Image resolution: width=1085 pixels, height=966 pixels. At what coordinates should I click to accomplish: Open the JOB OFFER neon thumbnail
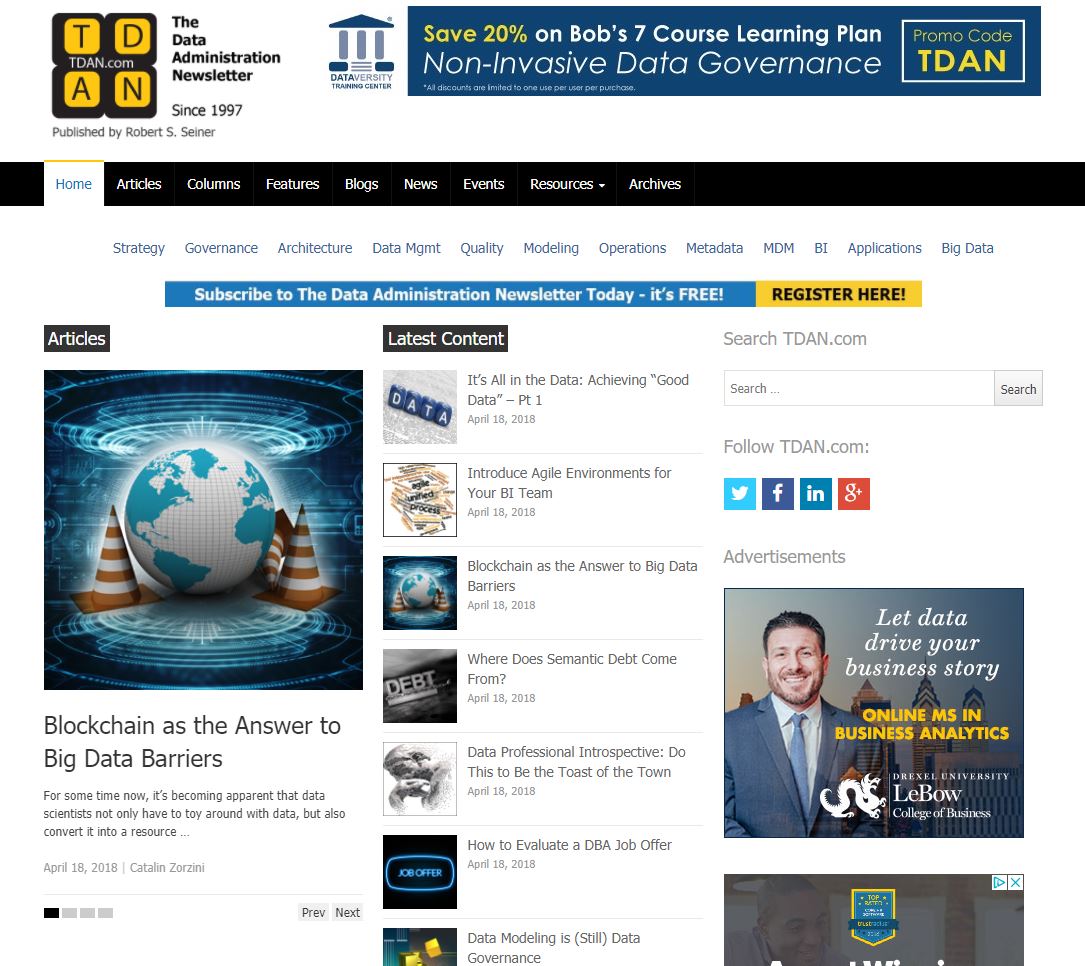click(420, 872)
